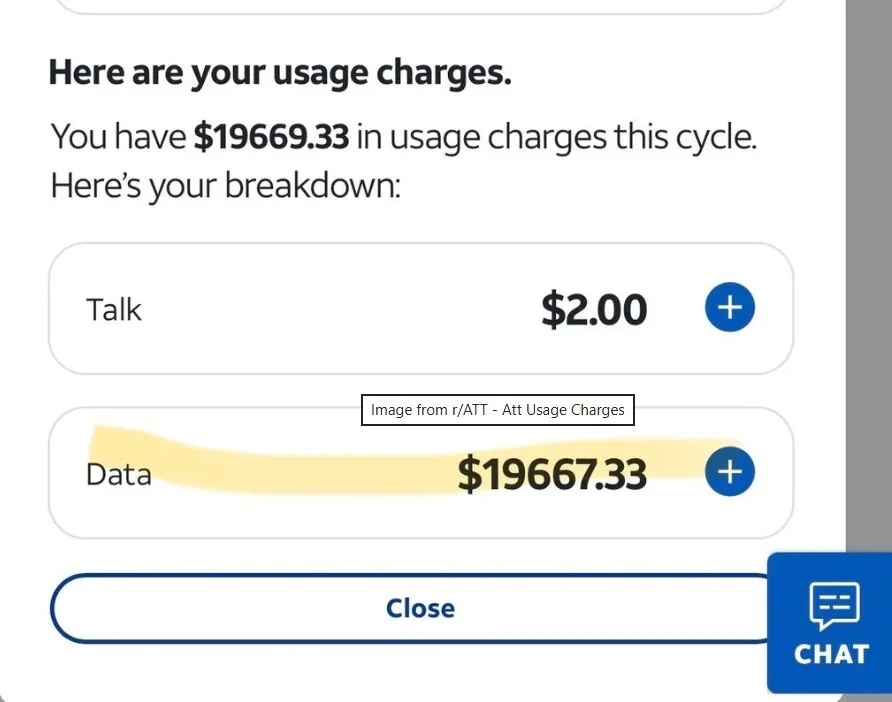Click the $19667.33 Data amount
The width and height of the screenshot is (892, 702).
pos(552,474)
